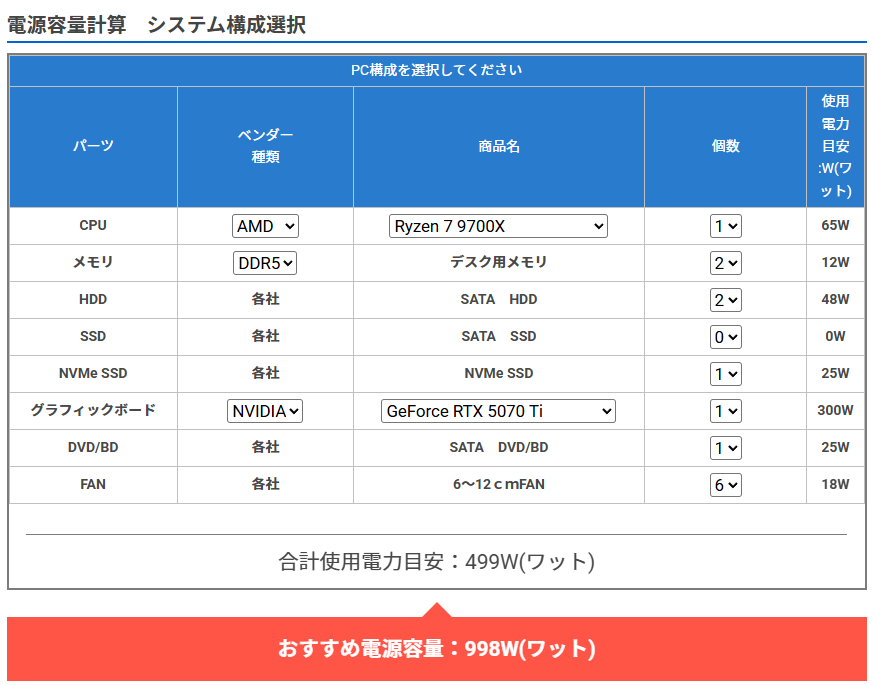Open the FAN quantity dropdown showing 6

pos(725,485)
